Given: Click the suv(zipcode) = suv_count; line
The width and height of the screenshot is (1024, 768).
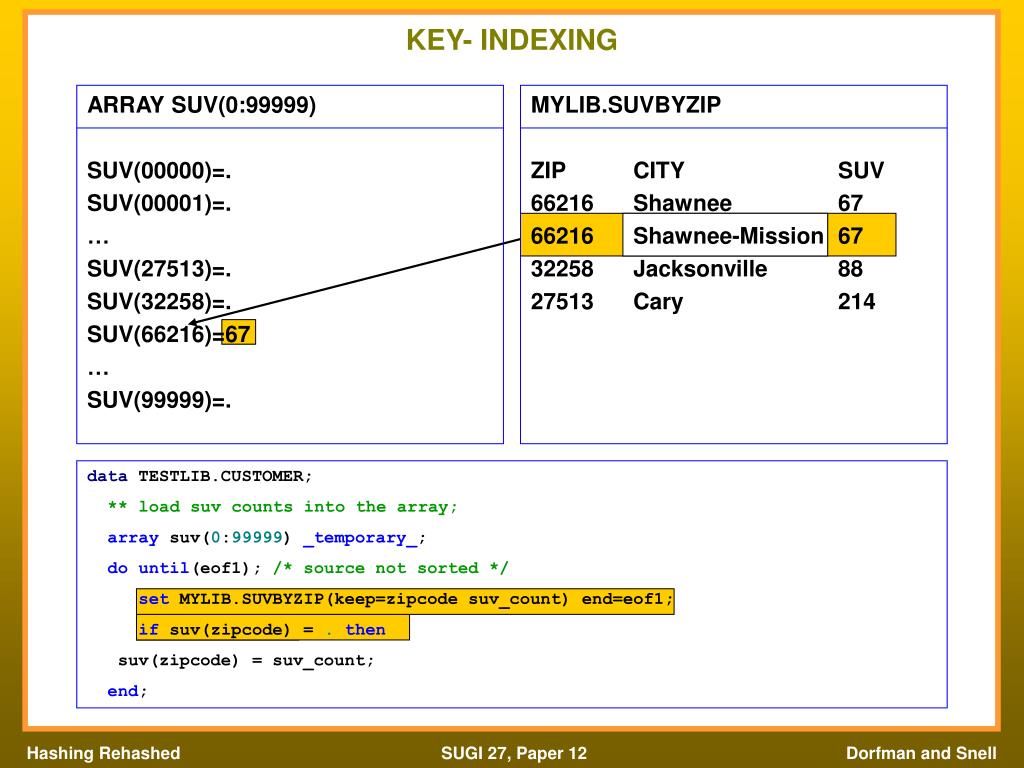Looking at the screenshot, I should (246, 660).
